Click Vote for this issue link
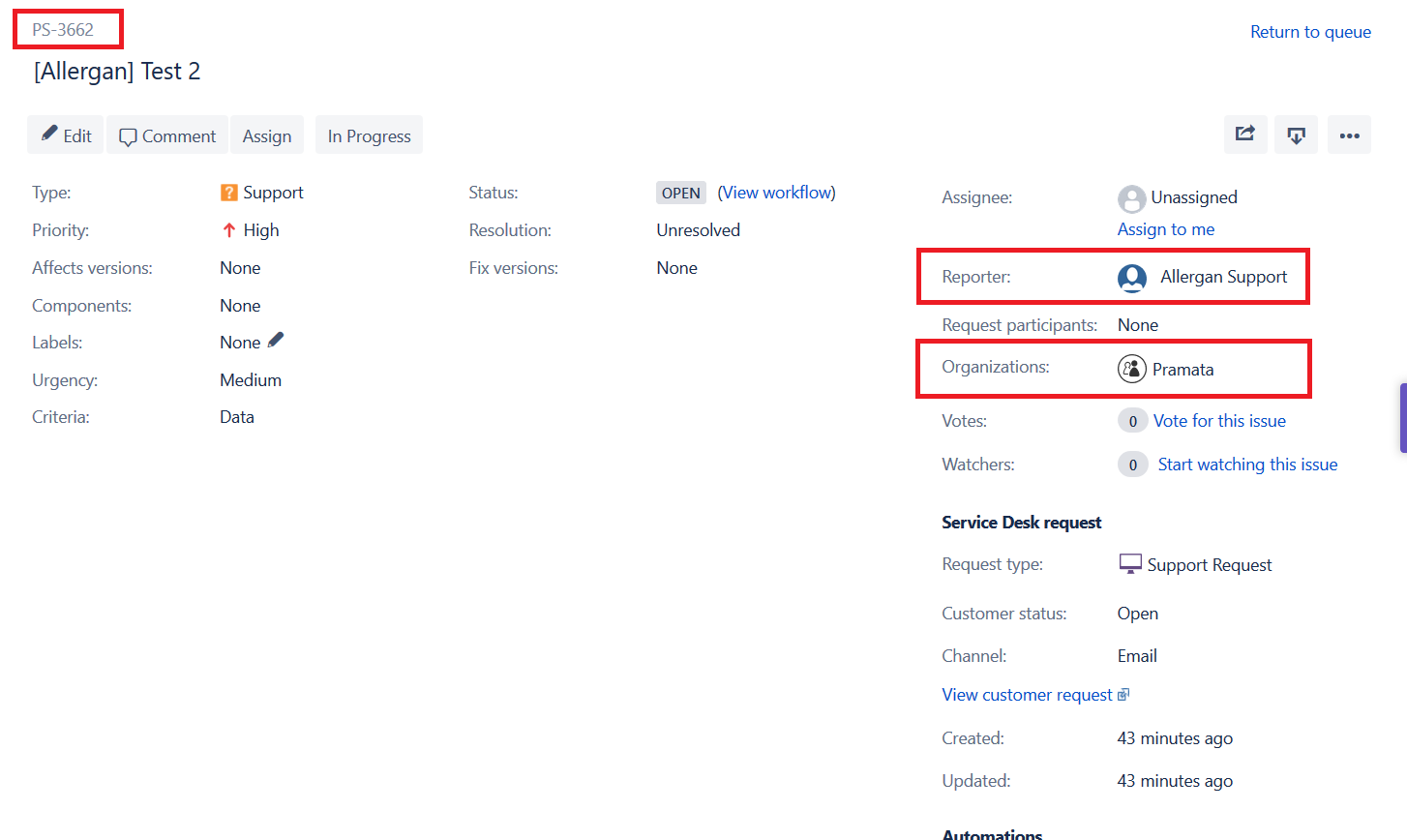The height and width of the screenshot is (840, 1407). (1219, 421)
